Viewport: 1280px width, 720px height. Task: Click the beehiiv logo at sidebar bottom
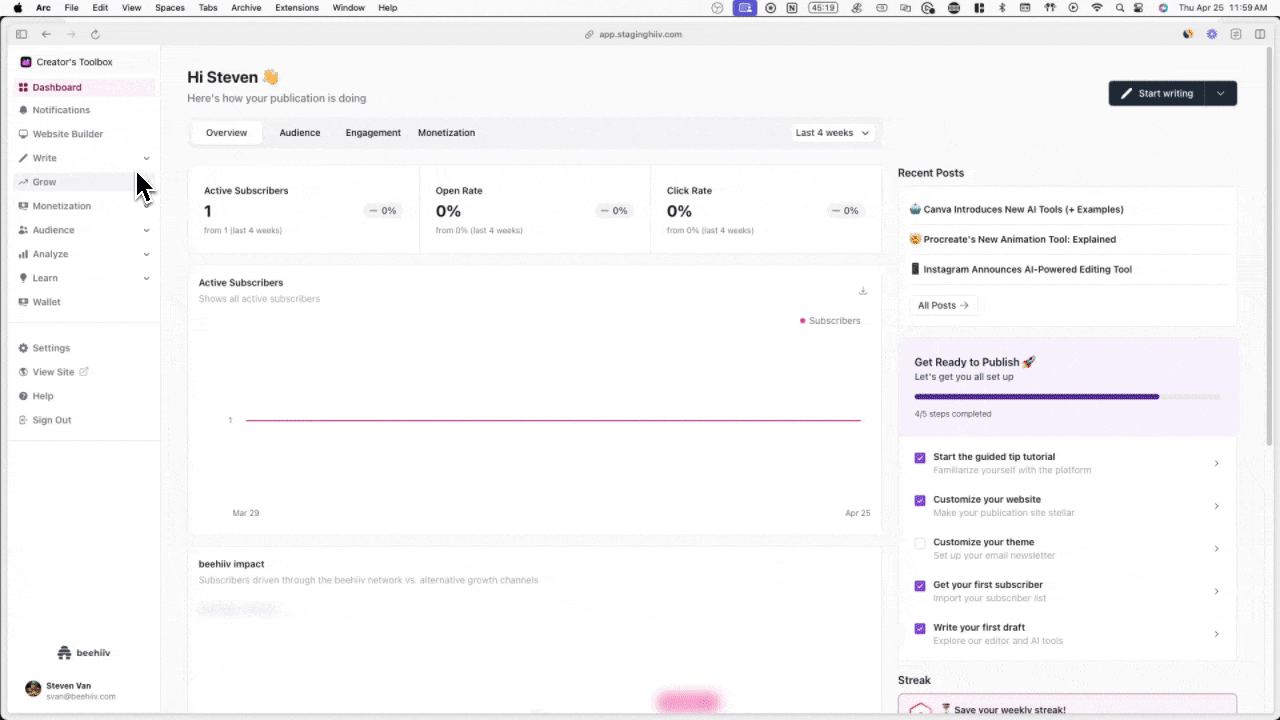(x=84, y=653)
